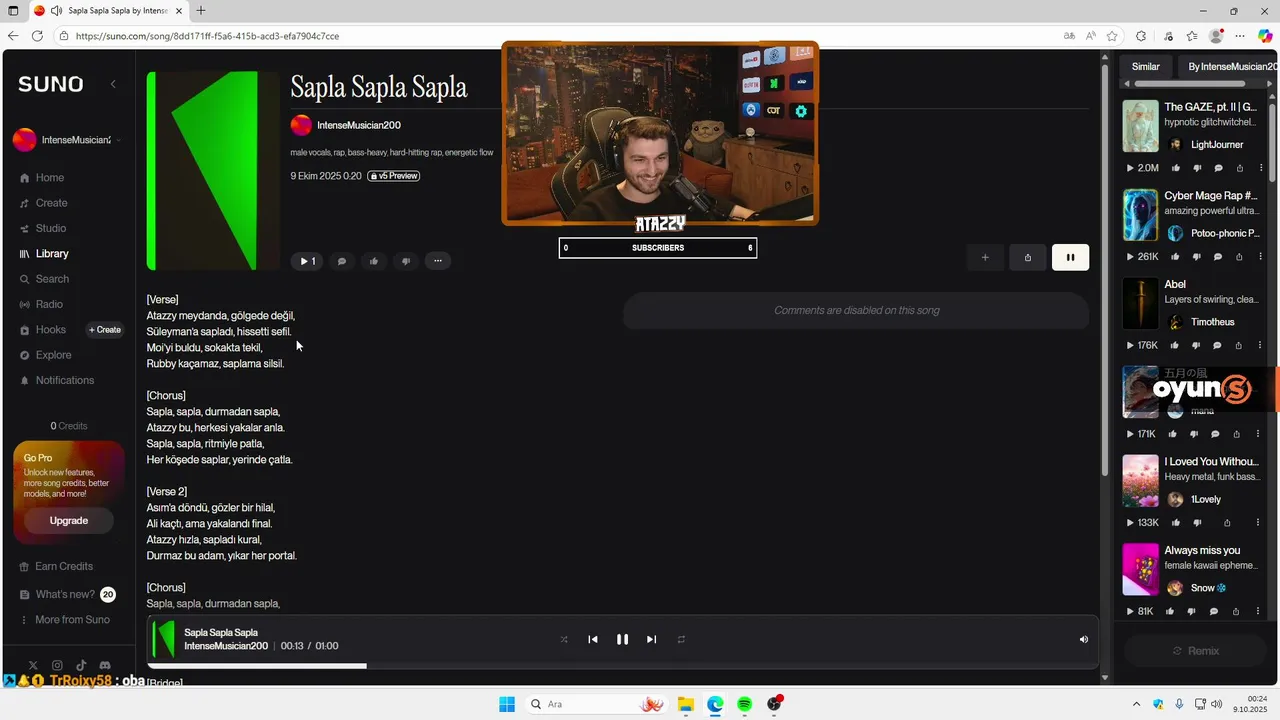The image size is (1280, 720).
Task: Share the Cyber Mage Rap song
Action: [1240, 257]
